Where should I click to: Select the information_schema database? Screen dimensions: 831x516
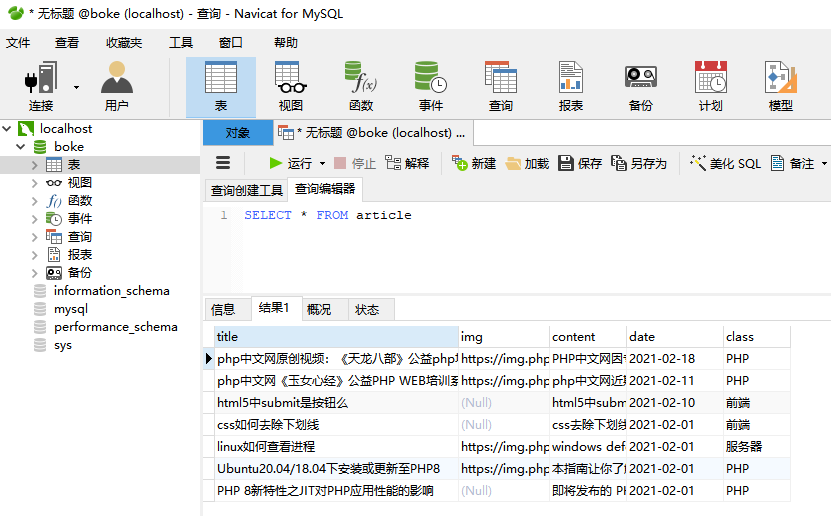coord(111,291)
